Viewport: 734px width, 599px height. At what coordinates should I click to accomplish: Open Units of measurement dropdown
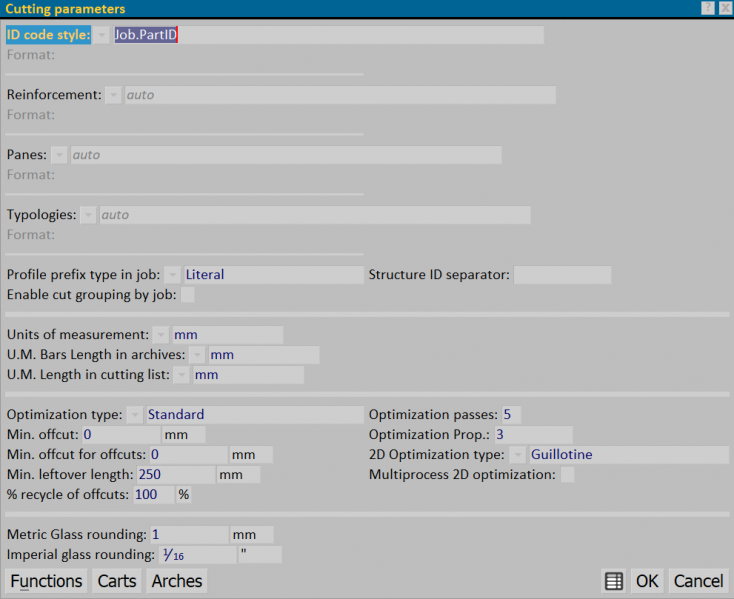point(161,335)
